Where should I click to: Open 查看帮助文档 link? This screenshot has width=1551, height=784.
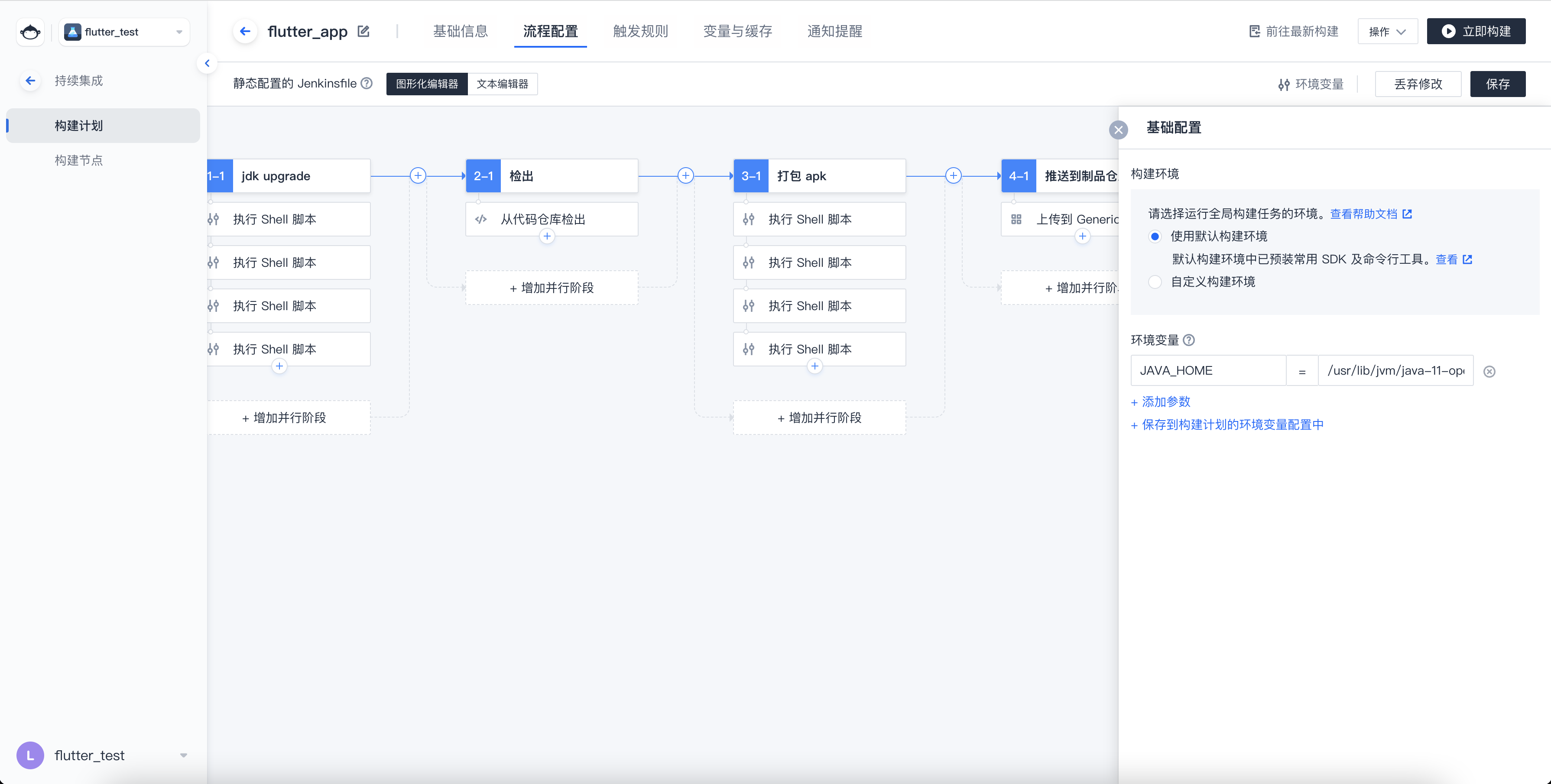pos(1370,214)
